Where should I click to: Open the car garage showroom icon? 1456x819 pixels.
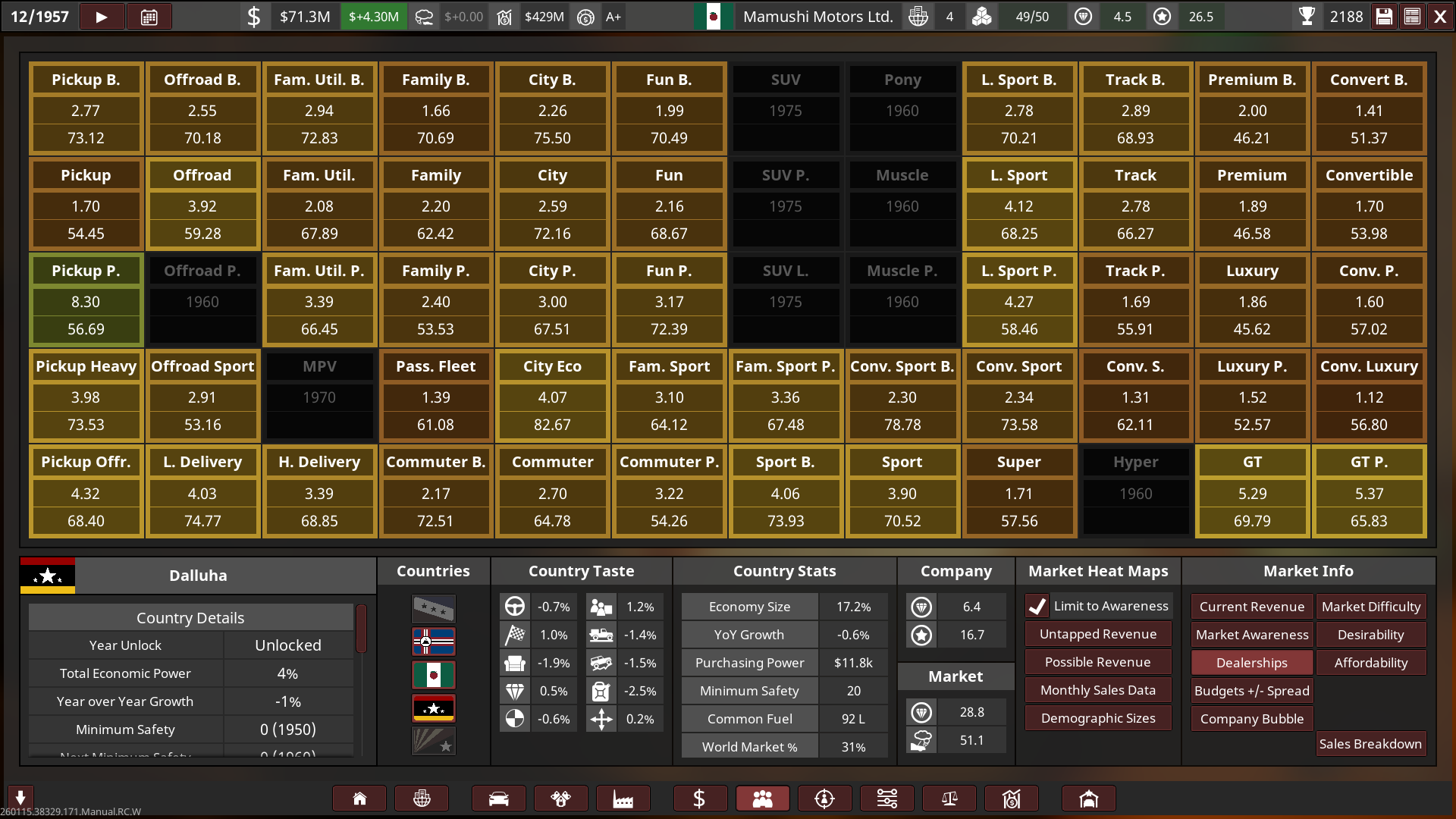tap(1088, 799)
